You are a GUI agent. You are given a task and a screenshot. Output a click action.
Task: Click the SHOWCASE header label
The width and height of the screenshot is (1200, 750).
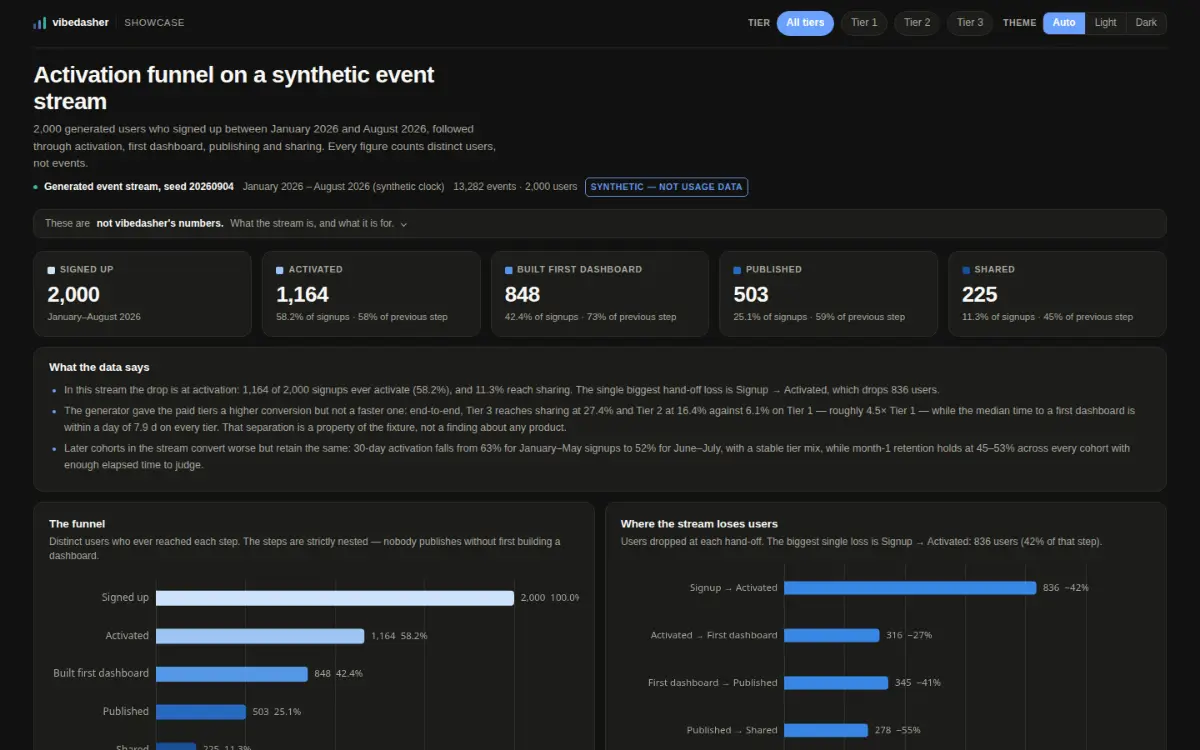coord(154,23)
